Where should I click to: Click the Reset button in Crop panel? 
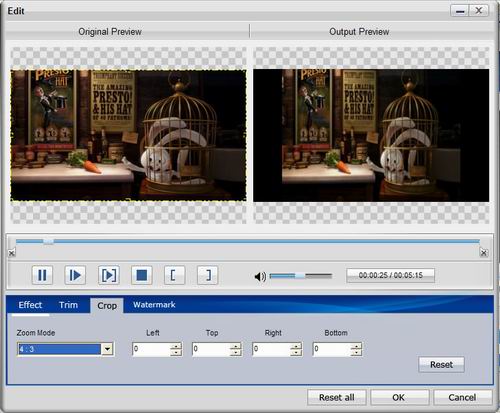click(x=441, y=364)
